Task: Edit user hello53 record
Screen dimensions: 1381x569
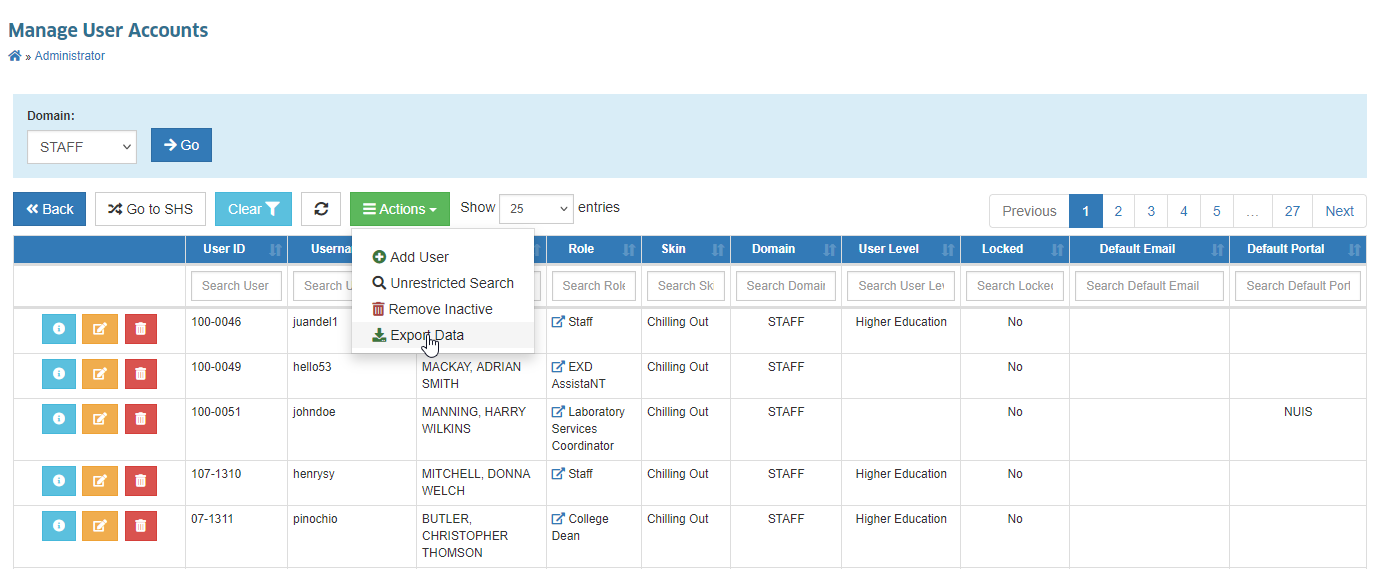Action: (x=100, y=373)
